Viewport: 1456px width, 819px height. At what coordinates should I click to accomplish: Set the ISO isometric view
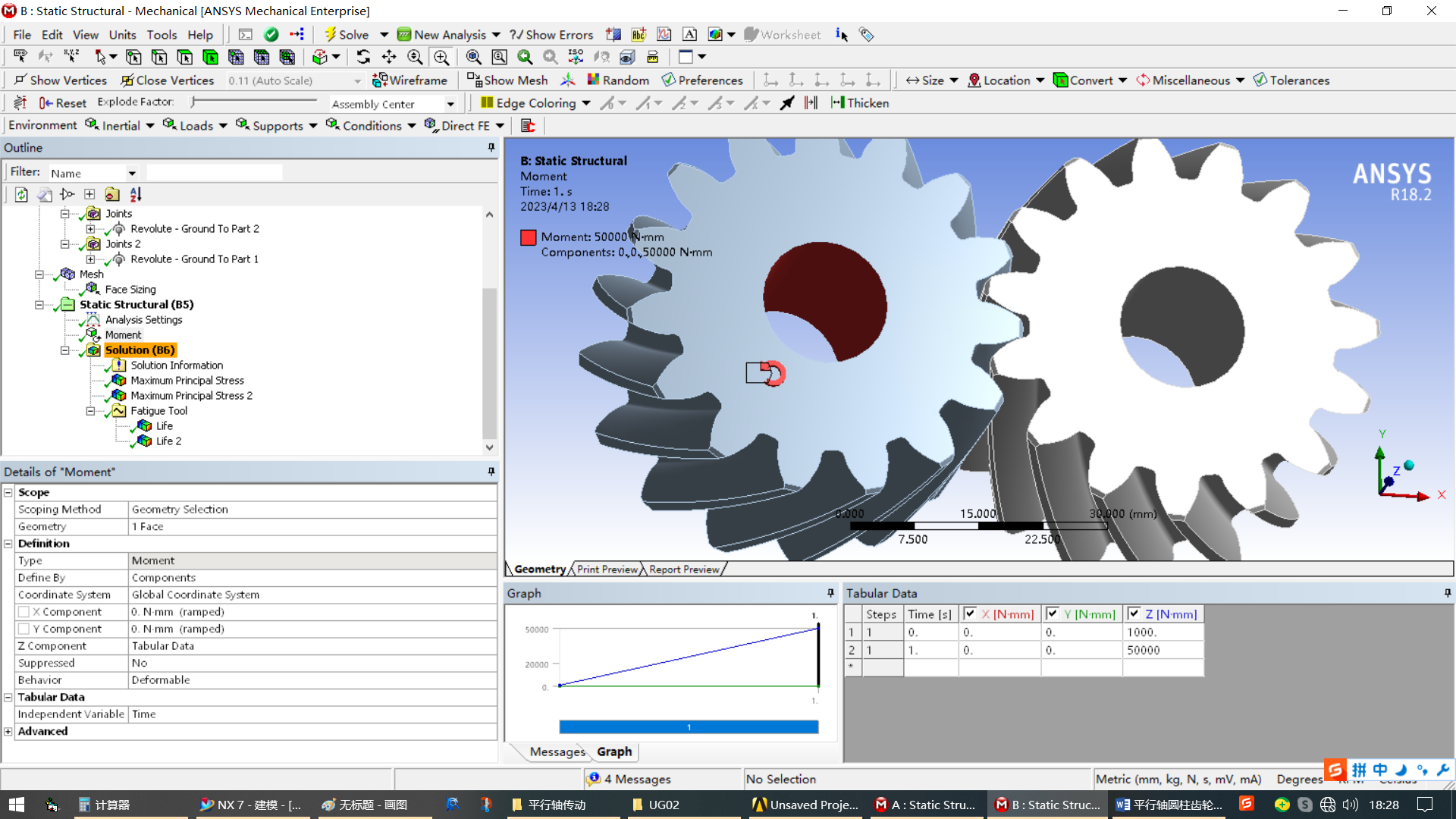point(576,57)
